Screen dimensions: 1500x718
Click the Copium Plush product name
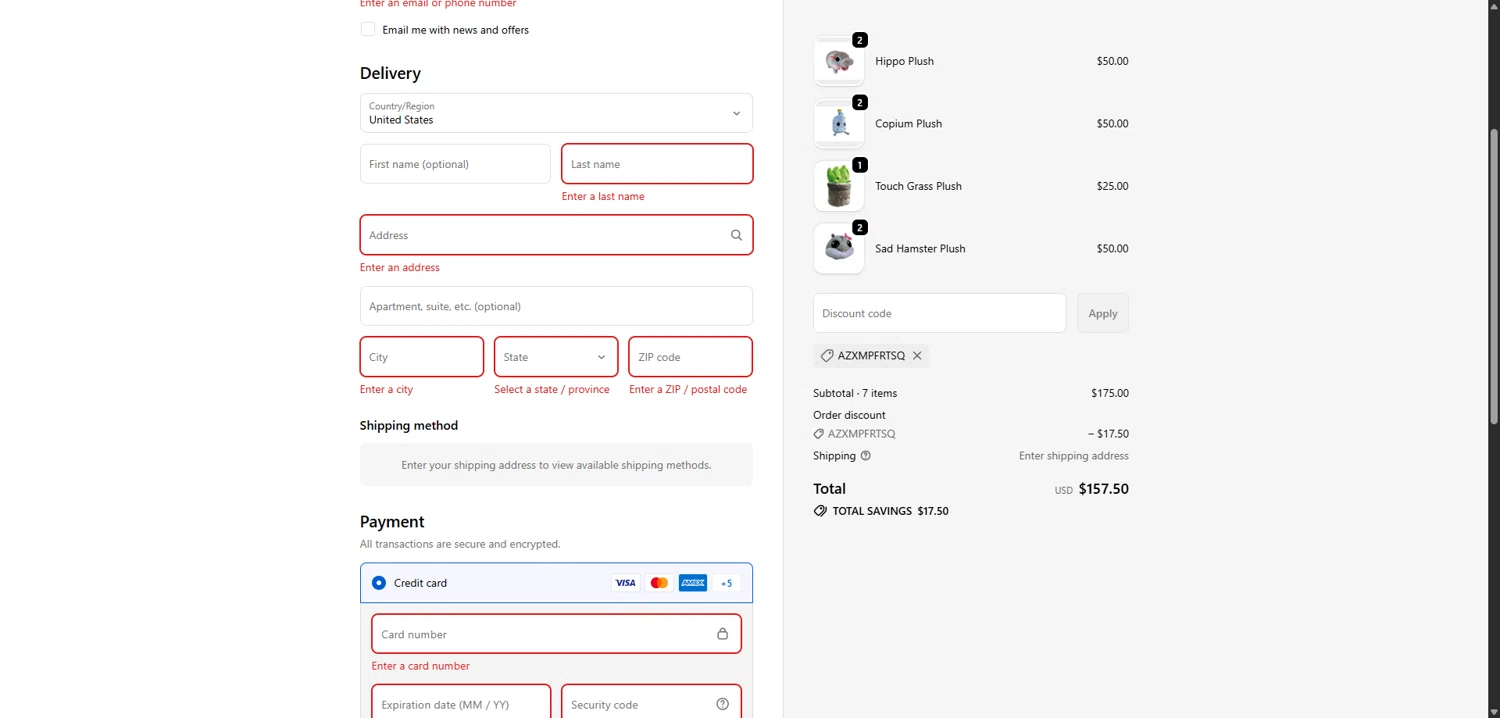tap(908, 124)
